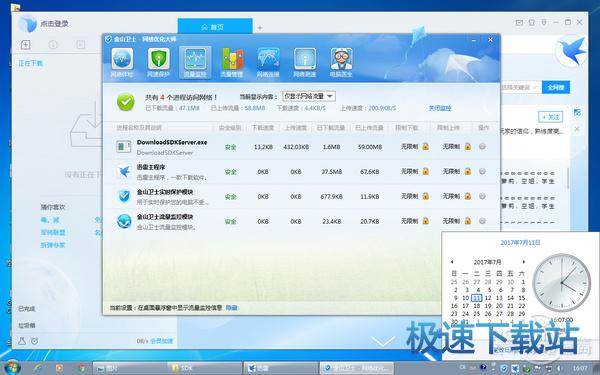Add a new Xunlei tab with plus
Viewport: 600px width, 375px height.
[x=260, y=28]
